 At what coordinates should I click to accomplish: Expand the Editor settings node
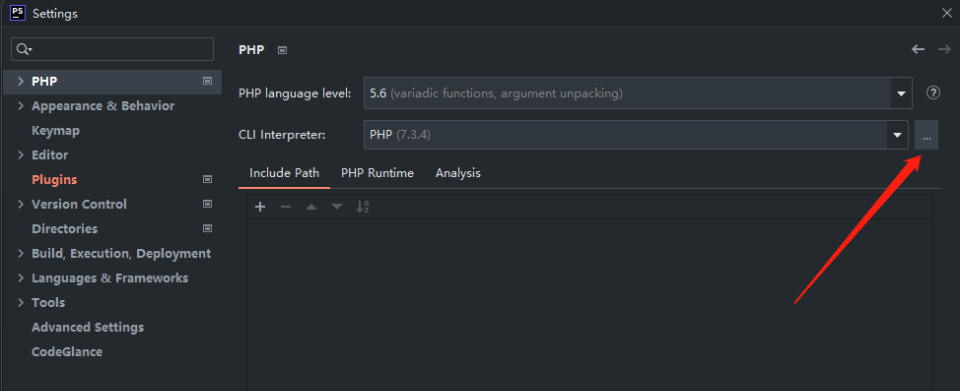[20, 155]
